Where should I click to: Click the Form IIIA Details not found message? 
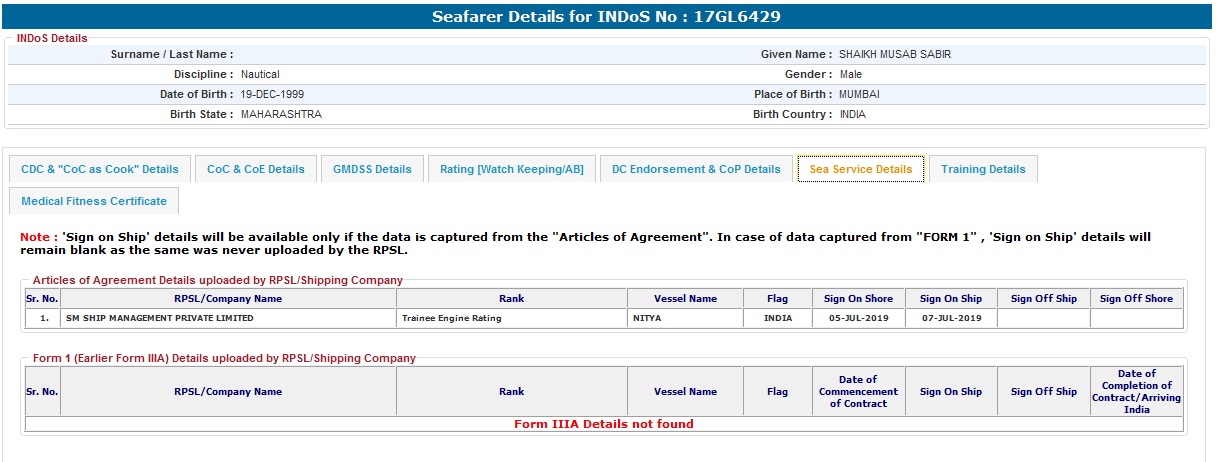604,424
